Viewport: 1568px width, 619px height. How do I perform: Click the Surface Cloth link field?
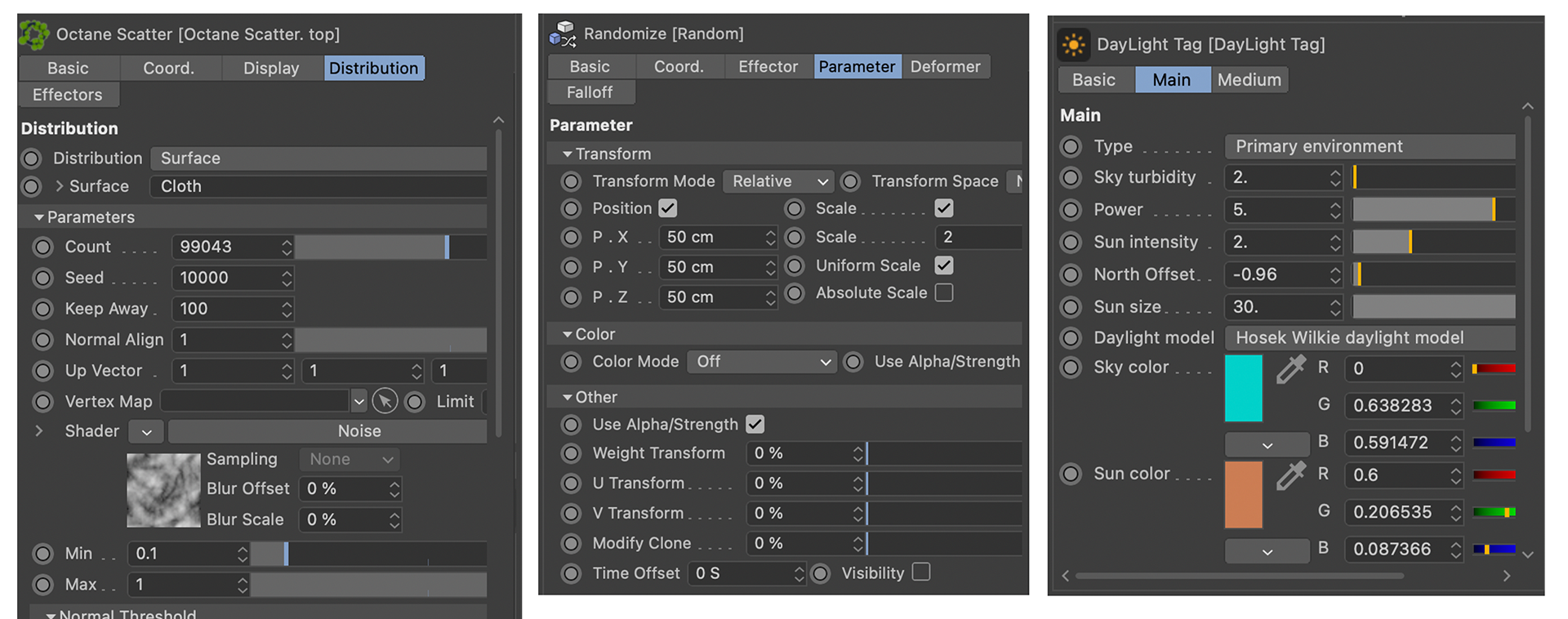click(x=318, y=186)
